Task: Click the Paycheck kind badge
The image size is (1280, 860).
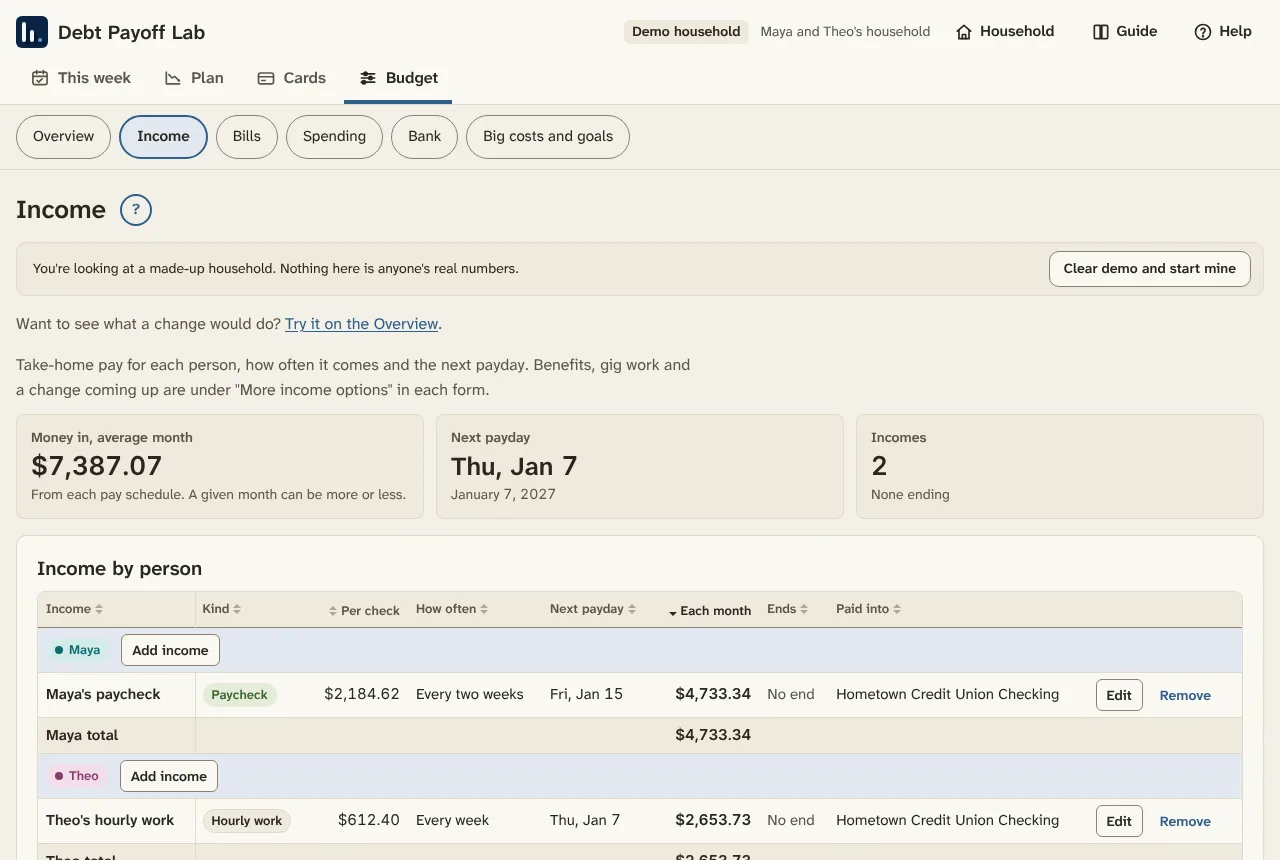Action: (240, 695)
